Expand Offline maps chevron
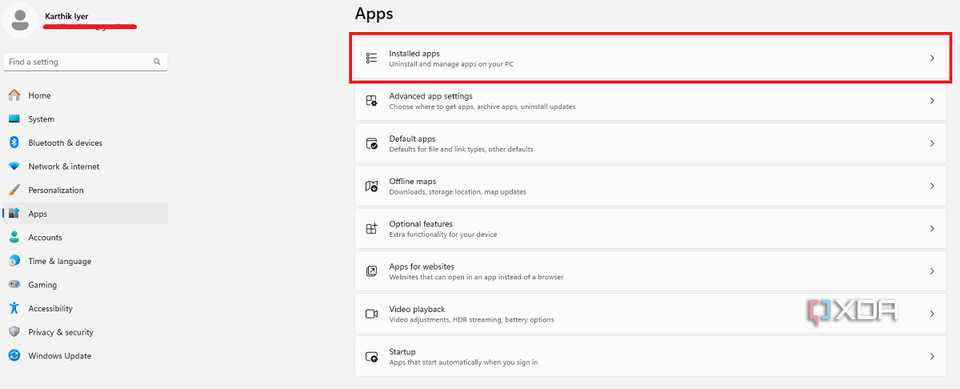 (x=932, y=186)
